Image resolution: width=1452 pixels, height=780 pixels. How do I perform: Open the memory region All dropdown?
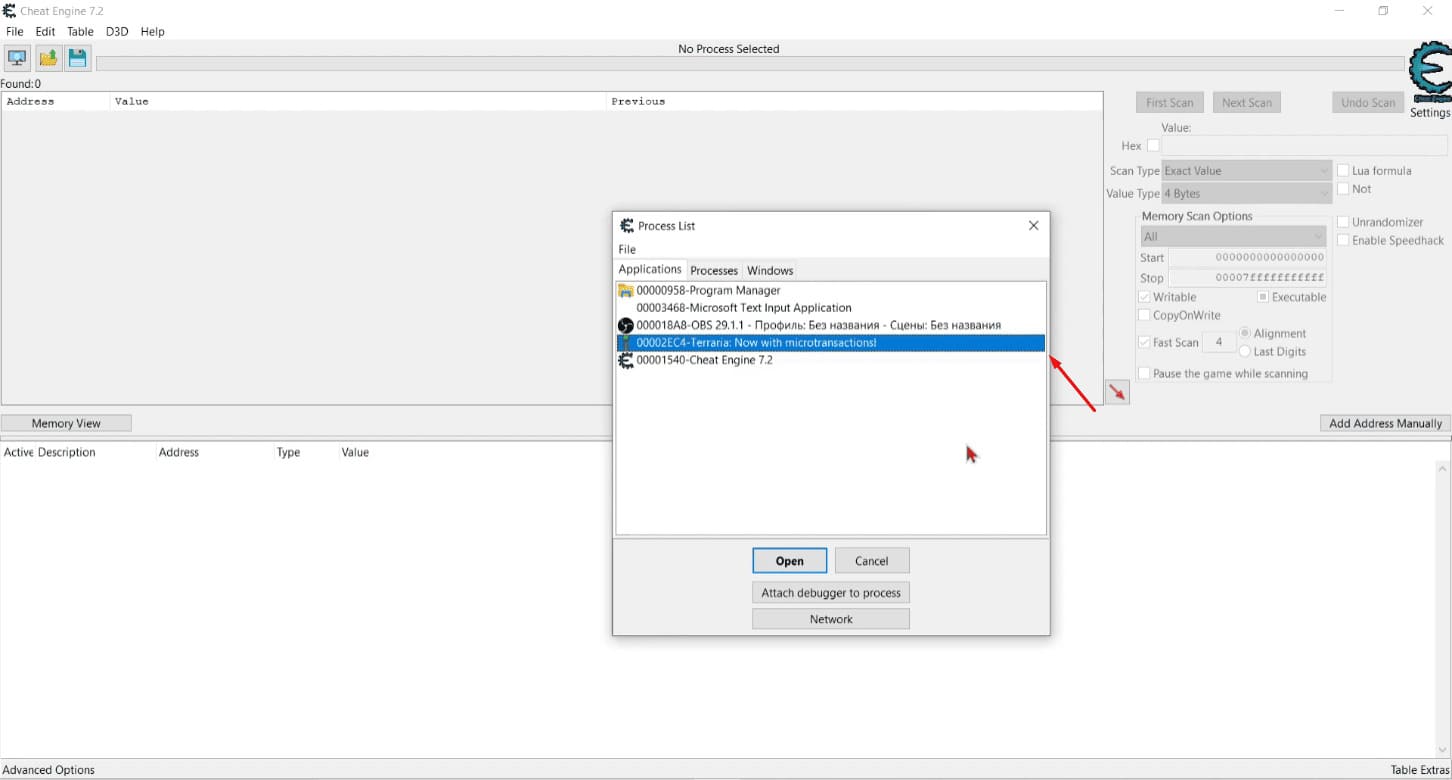[1233, 237]
